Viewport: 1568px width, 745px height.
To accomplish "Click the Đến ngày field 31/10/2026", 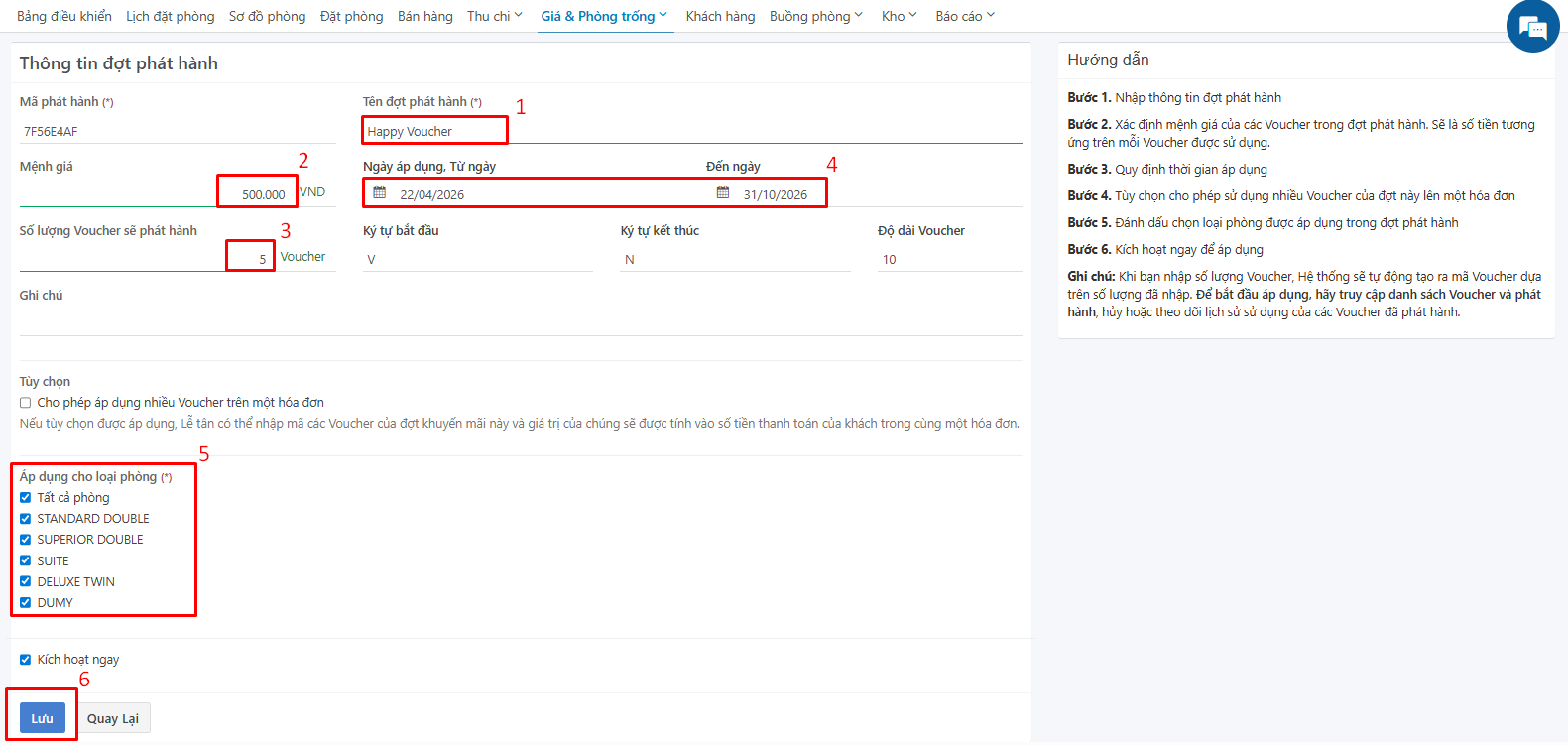I will (x=881, y=194).
